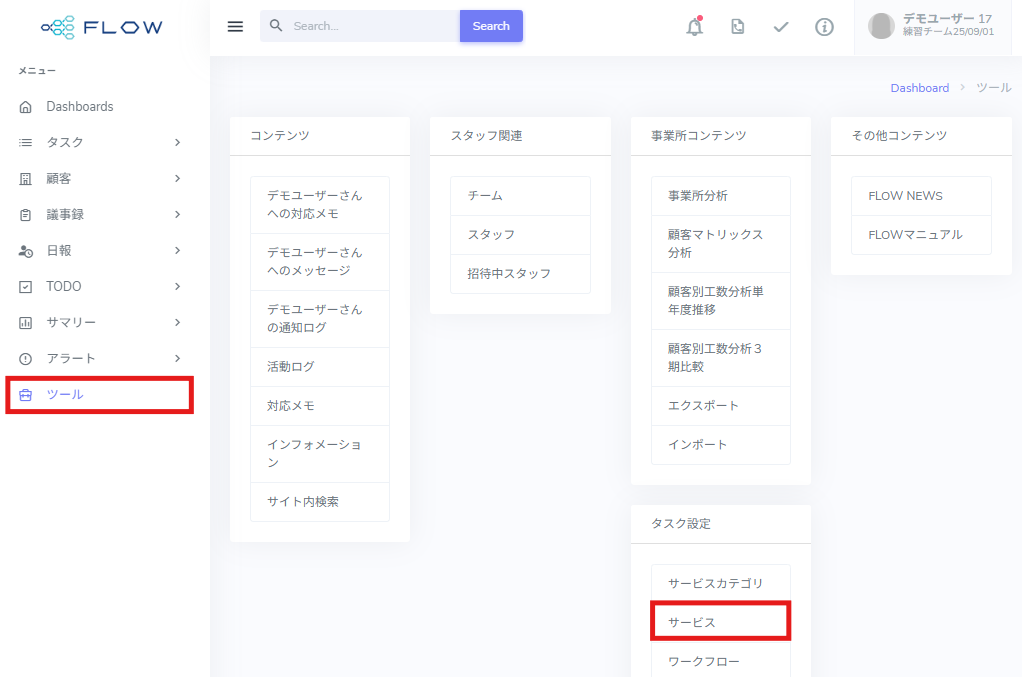
Task: Expand the タスク menu chevron
Action: pyautogui.click(x=177, y=143)
